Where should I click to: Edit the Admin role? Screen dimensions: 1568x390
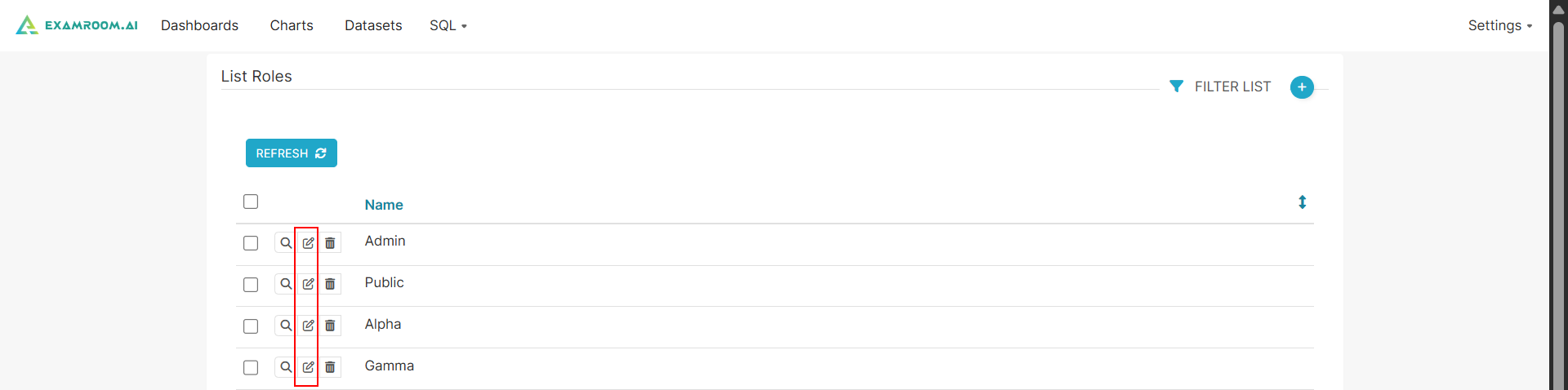coord(308,243)
